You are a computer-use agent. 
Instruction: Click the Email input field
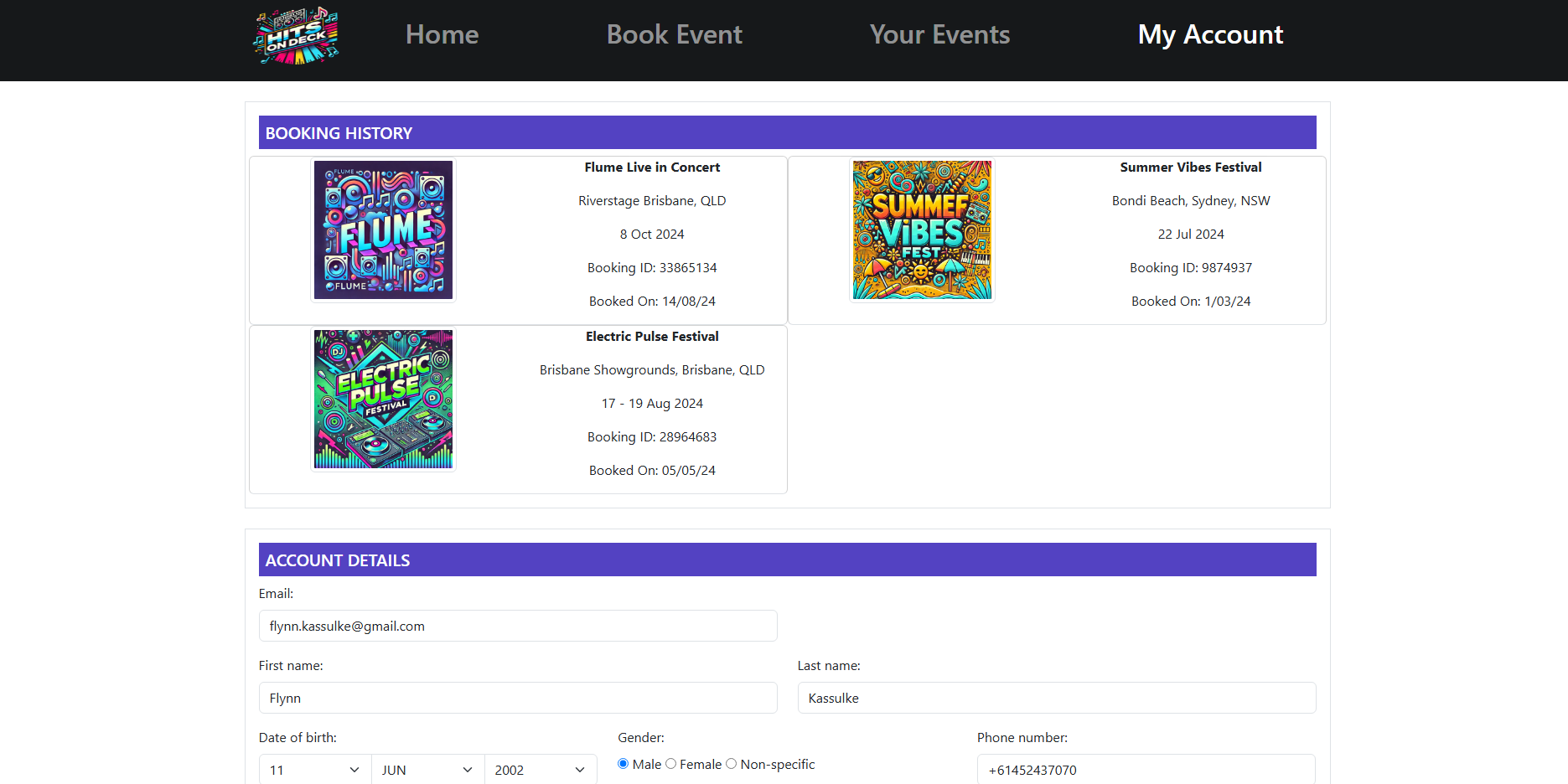[x=518, y=626]
